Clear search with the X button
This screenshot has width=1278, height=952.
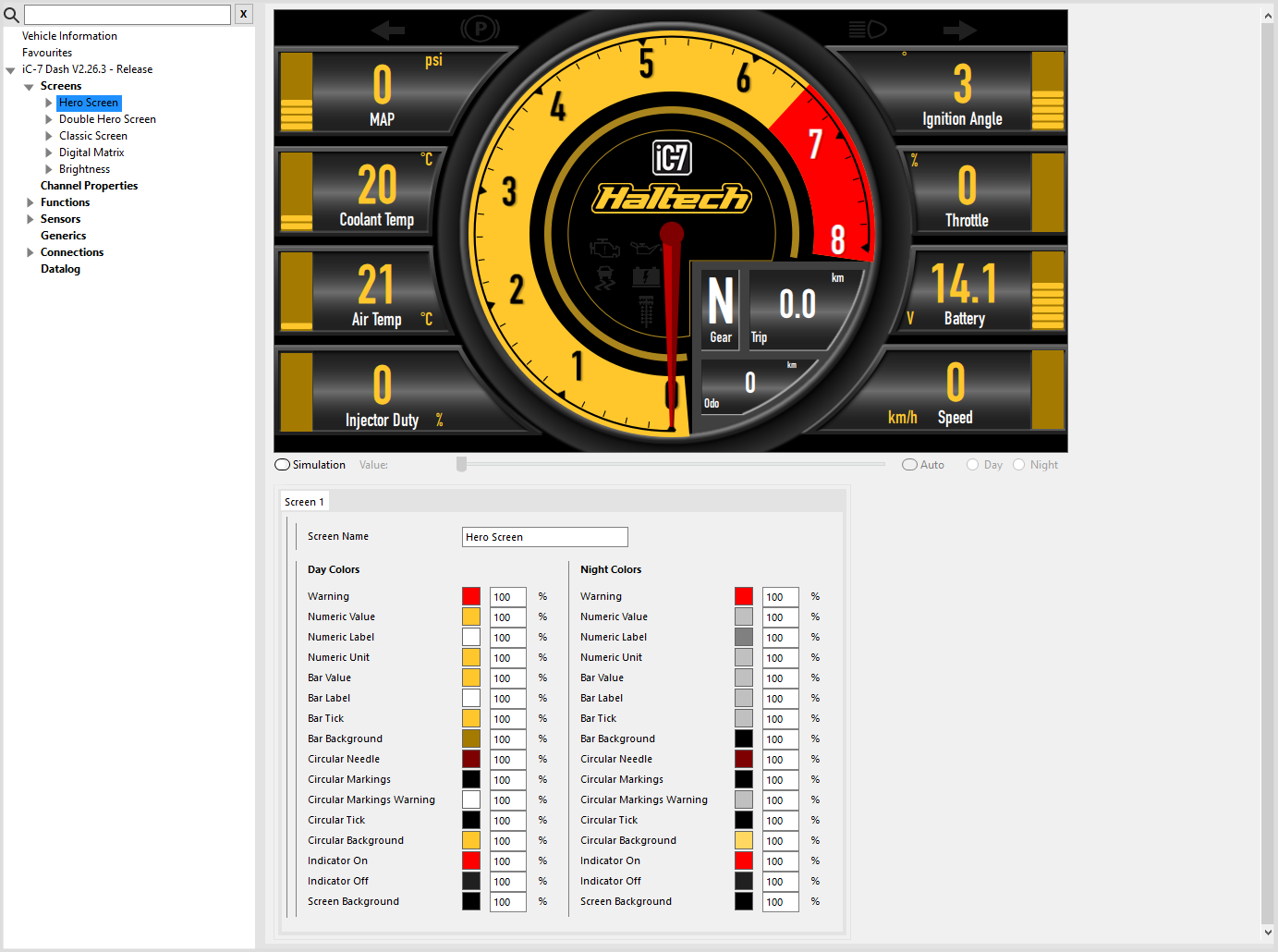pos(243,14)
